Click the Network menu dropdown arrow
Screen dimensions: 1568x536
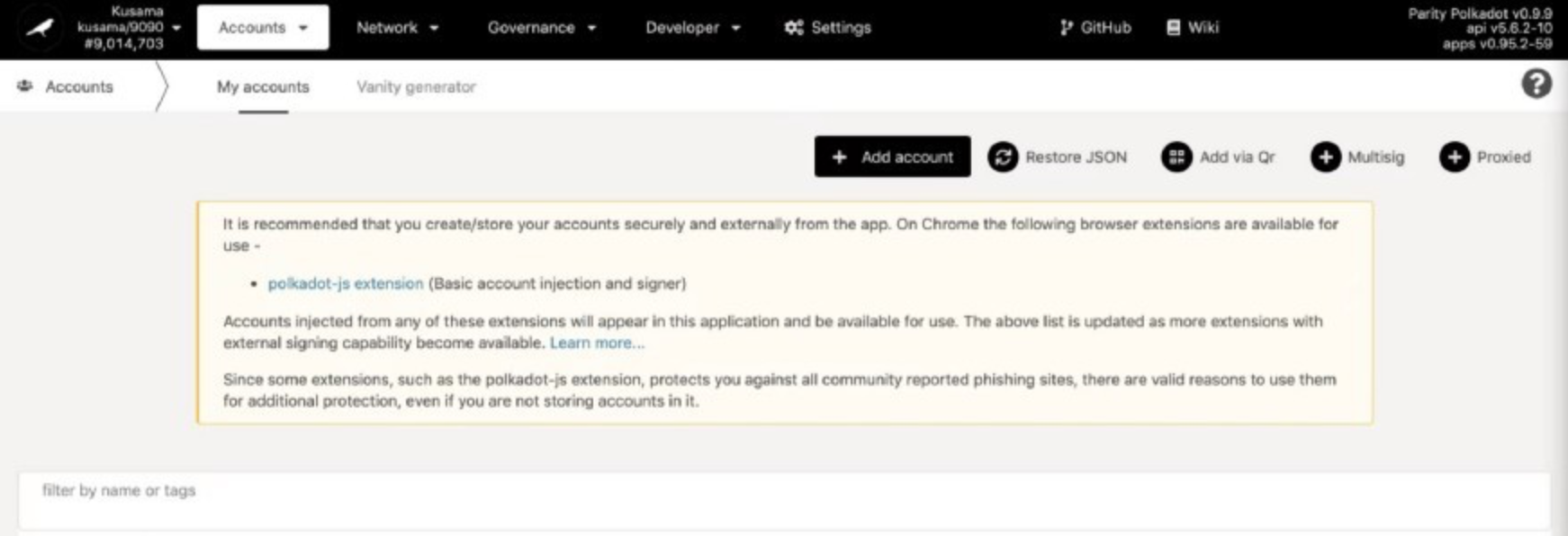pos(434,28)
